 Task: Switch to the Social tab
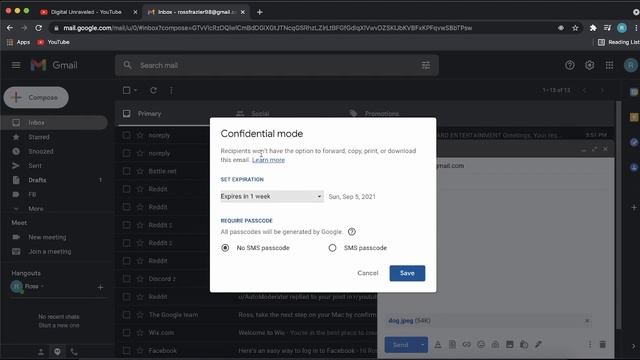tap(260, 113)
